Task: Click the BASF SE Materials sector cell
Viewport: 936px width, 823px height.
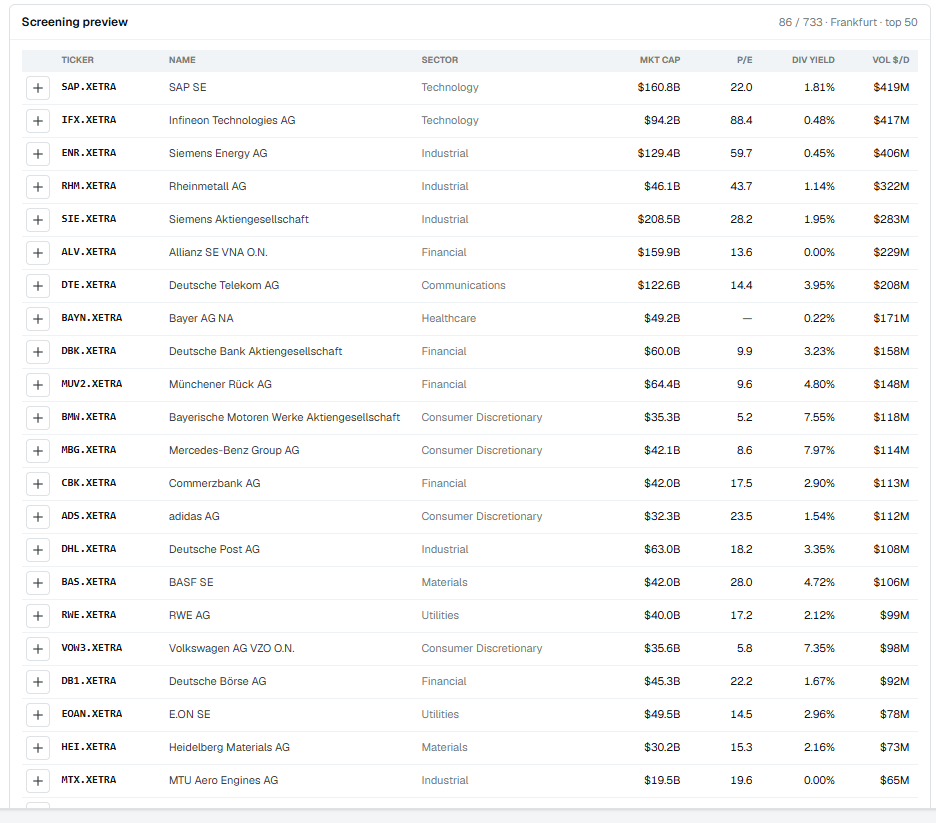Action: tap(444, 582)
